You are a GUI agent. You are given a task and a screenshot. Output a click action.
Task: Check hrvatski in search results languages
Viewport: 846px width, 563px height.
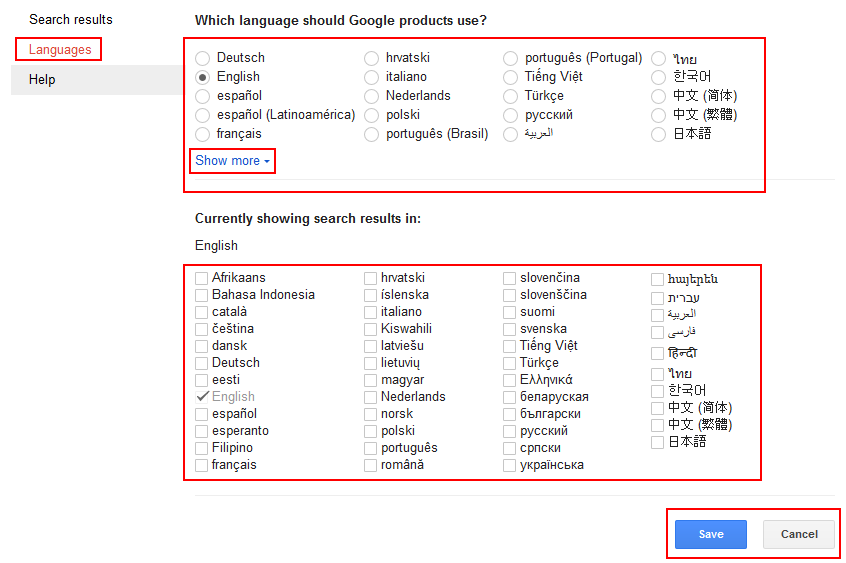[370, 279]
